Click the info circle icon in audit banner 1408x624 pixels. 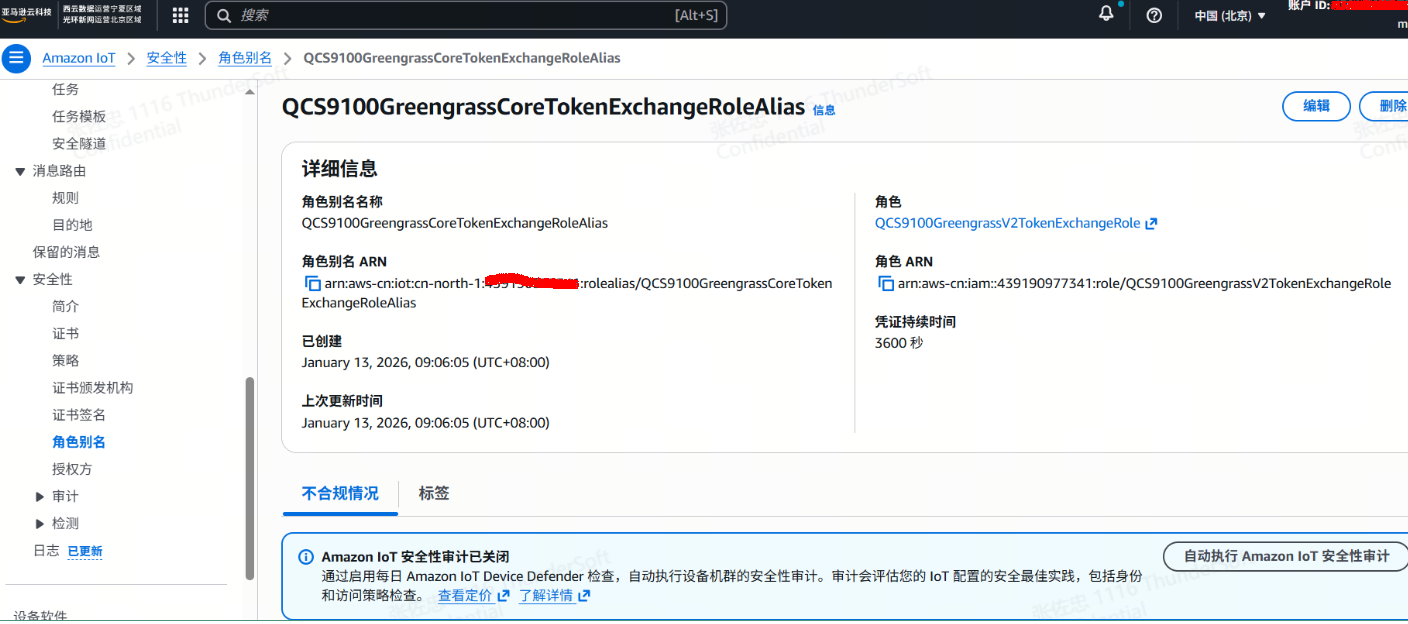(x=306, y=557)
